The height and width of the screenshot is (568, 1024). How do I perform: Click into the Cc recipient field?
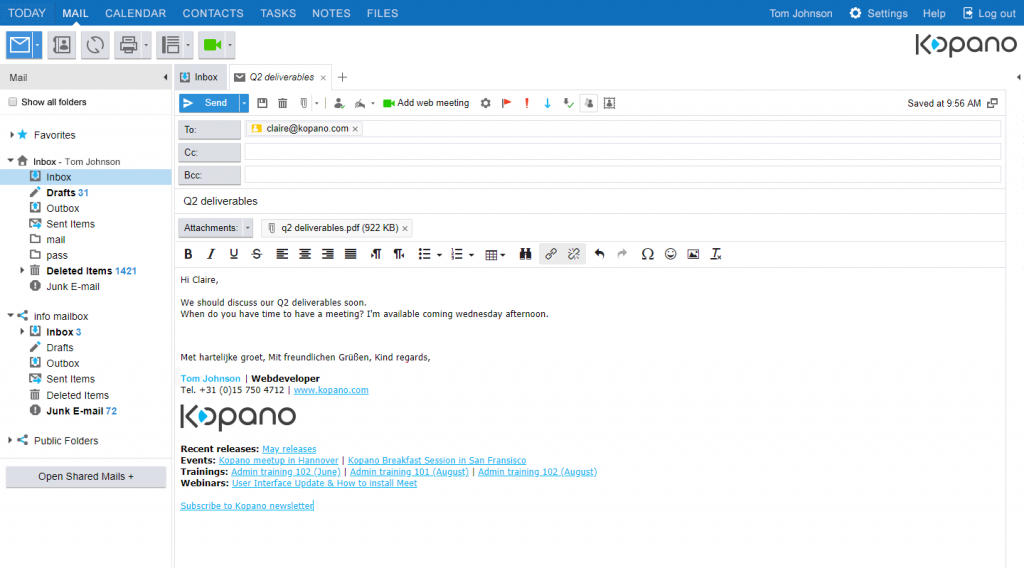(622, 152)
